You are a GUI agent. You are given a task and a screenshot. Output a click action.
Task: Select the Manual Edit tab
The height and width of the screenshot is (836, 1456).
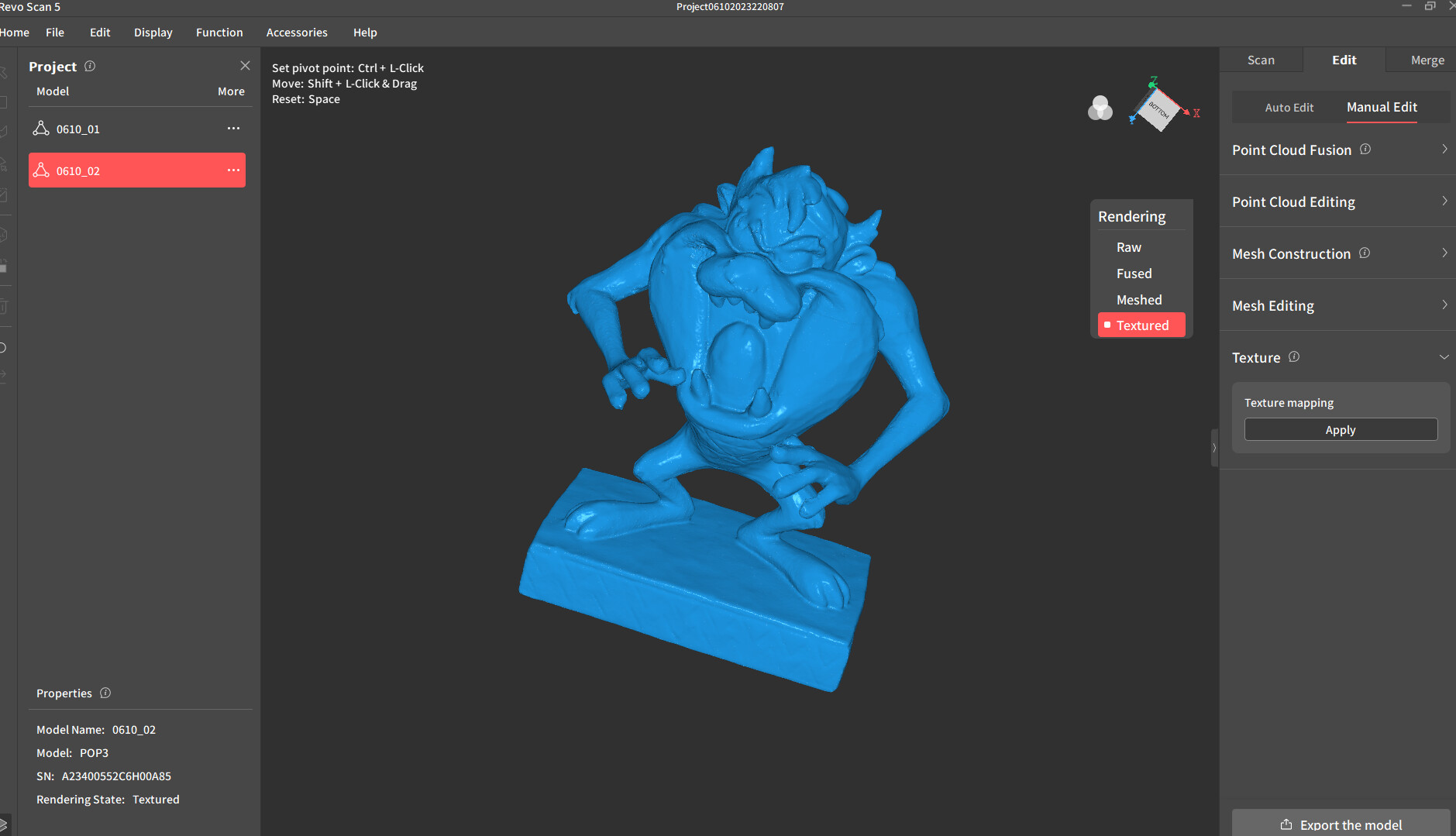point(1382,107)
